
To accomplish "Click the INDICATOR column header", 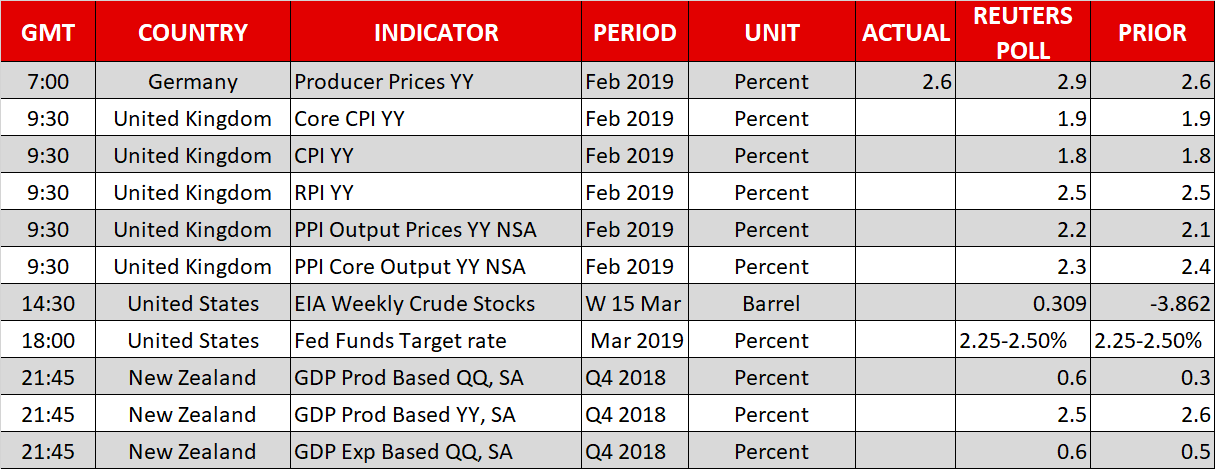I will point(435,32).
